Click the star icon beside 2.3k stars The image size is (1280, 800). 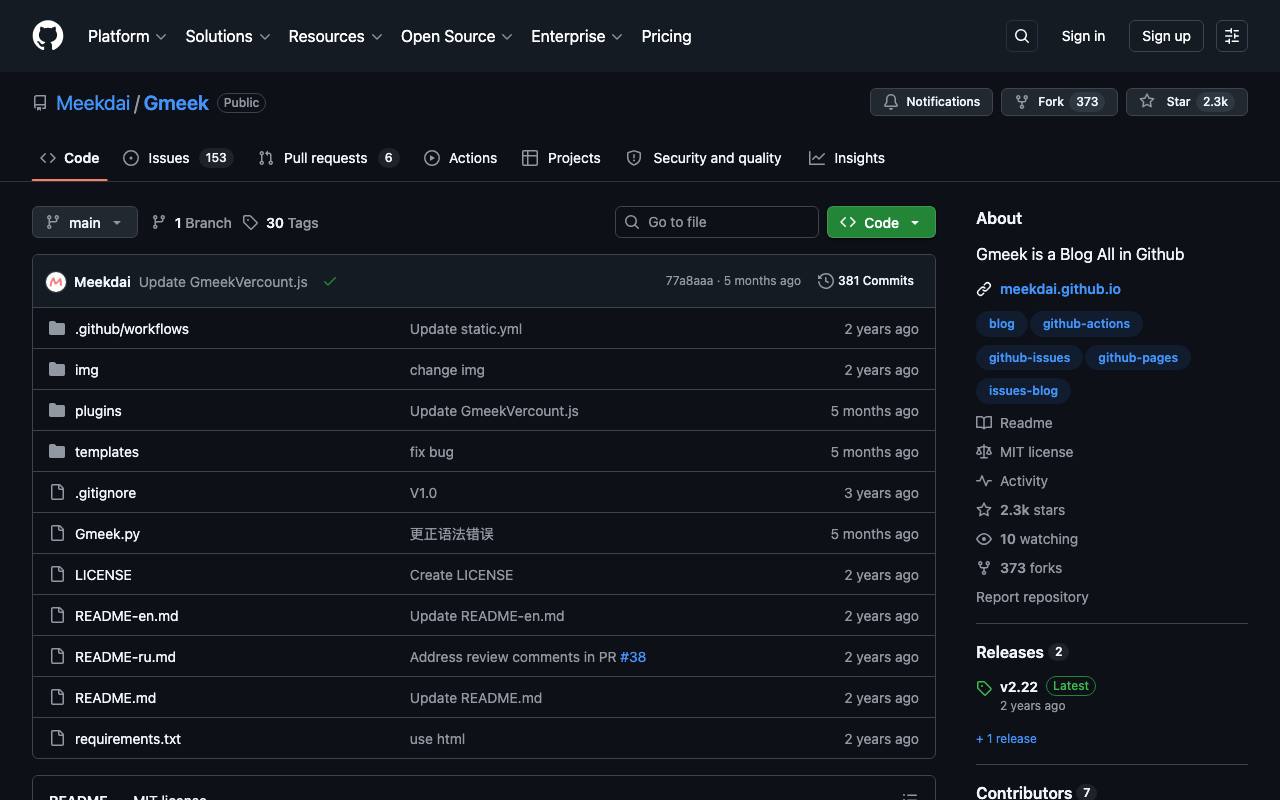(984, 510)
